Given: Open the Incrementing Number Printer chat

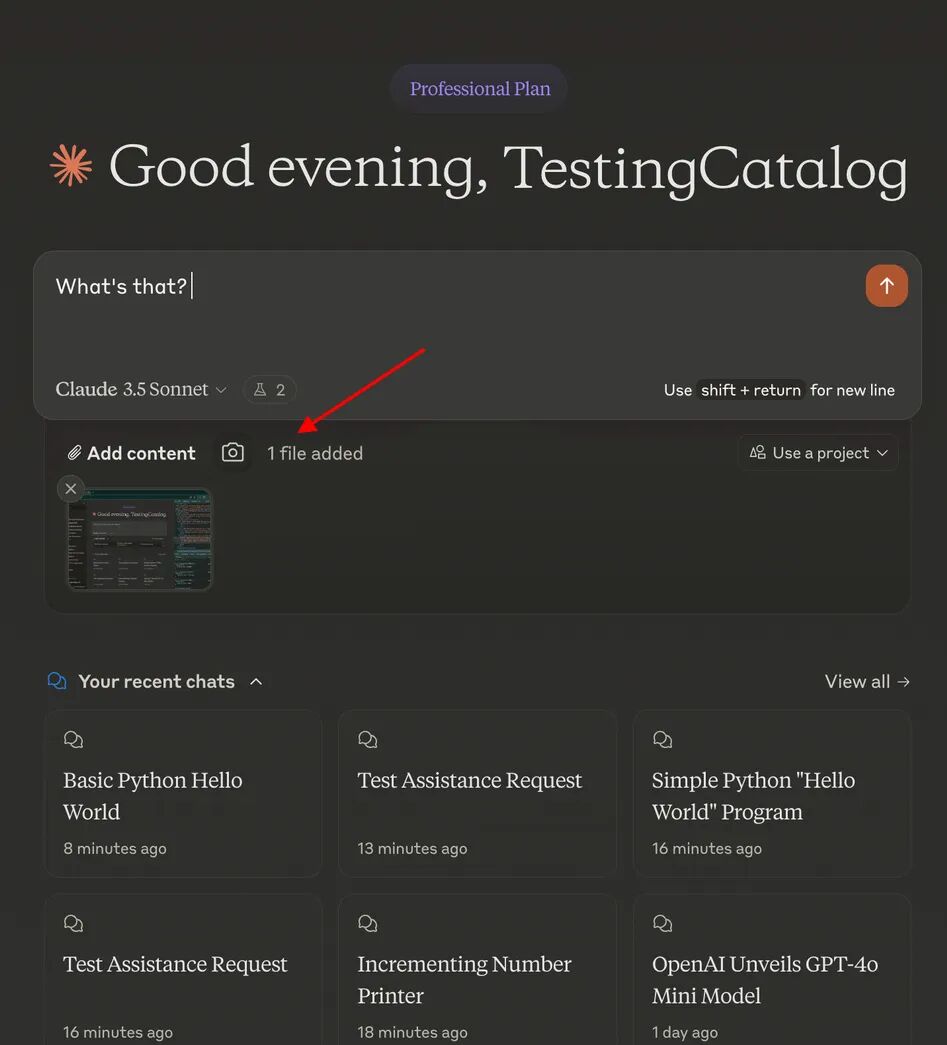Looking at the screenshot, I should pyautogui.click(x=477, y=970).
